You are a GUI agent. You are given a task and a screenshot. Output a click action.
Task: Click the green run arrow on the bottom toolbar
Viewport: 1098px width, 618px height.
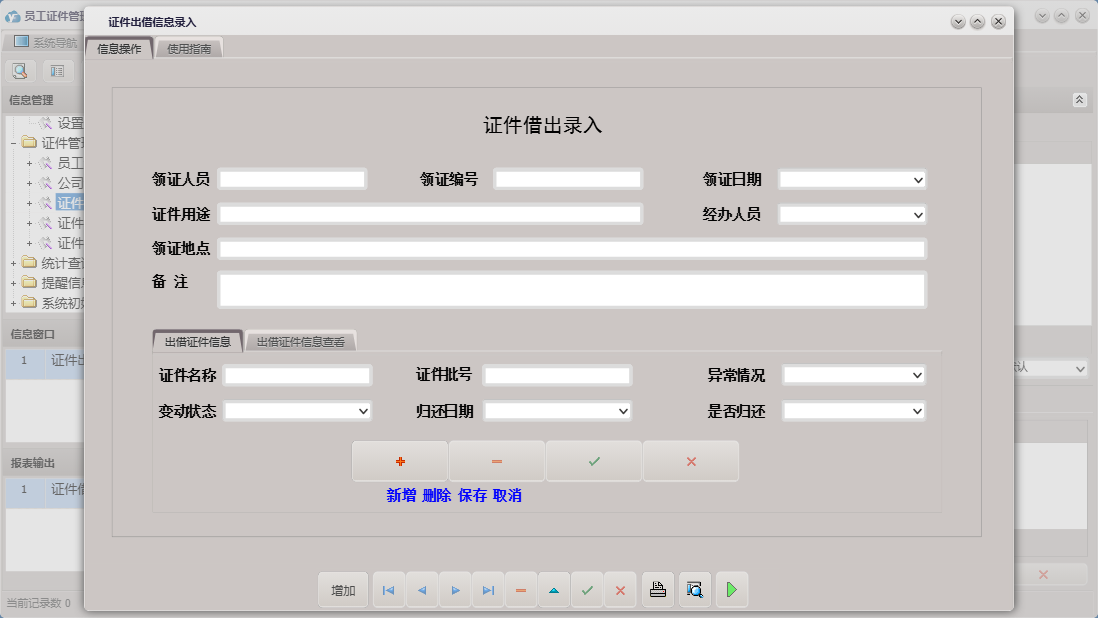coord(731,590)
